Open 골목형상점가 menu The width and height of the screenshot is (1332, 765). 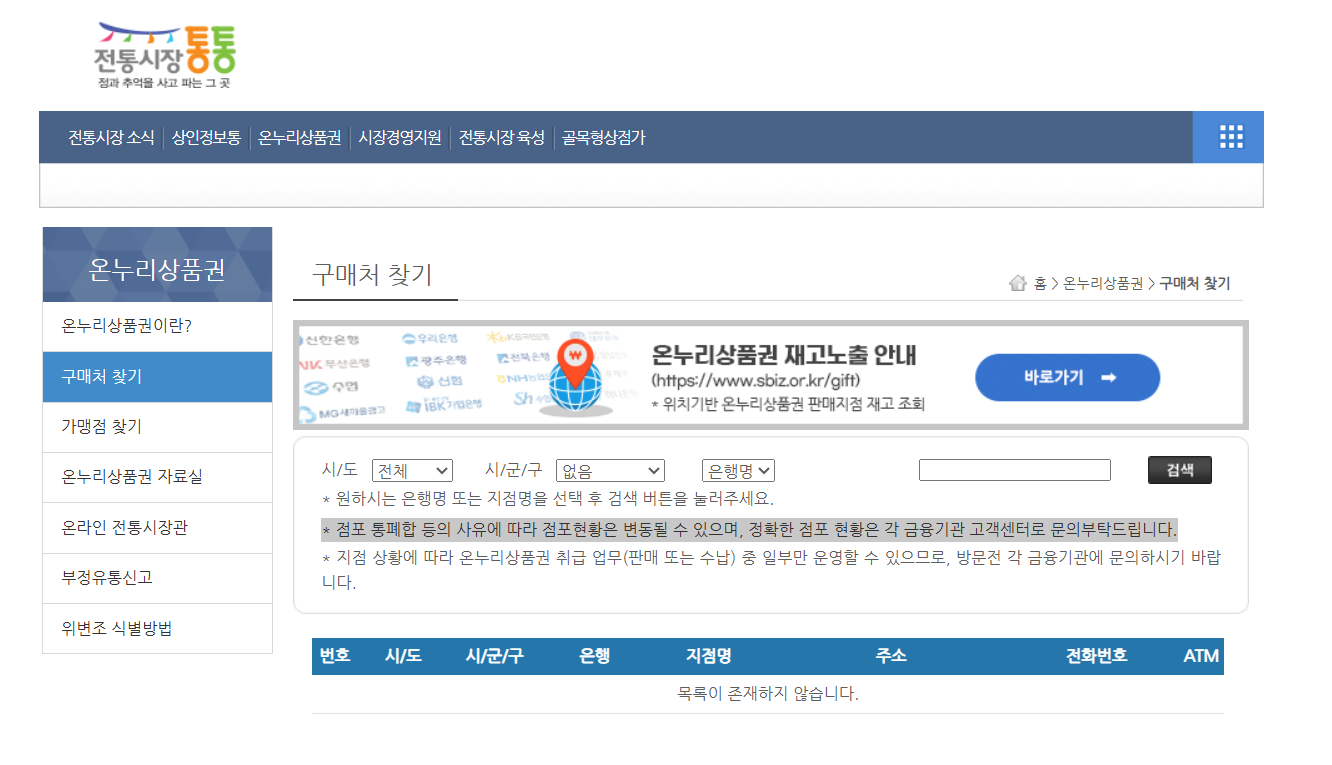[x=604, y=138]
